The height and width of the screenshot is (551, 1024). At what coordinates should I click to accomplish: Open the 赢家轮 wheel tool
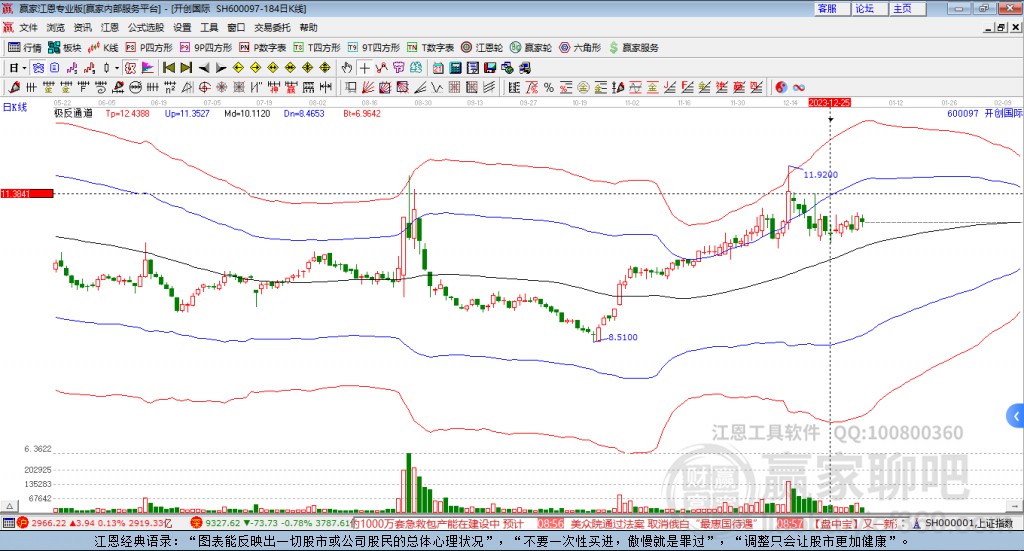click(x=531, y=48)
